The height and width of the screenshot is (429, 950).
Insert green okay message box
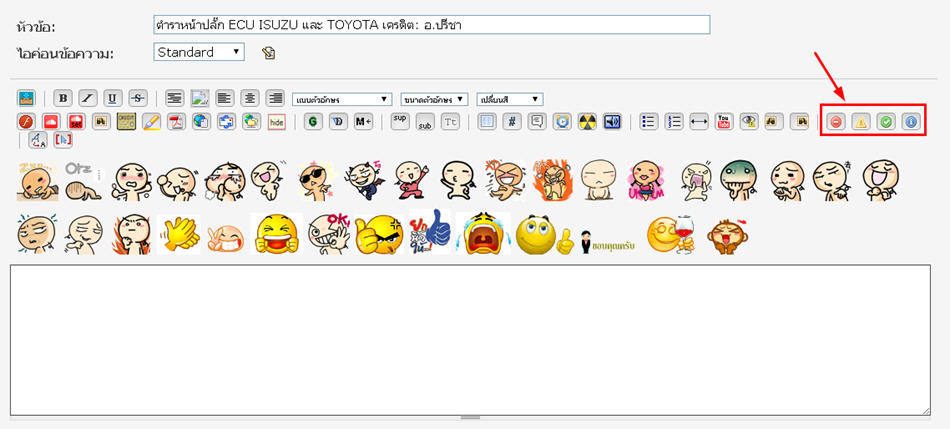coord(886,122)
